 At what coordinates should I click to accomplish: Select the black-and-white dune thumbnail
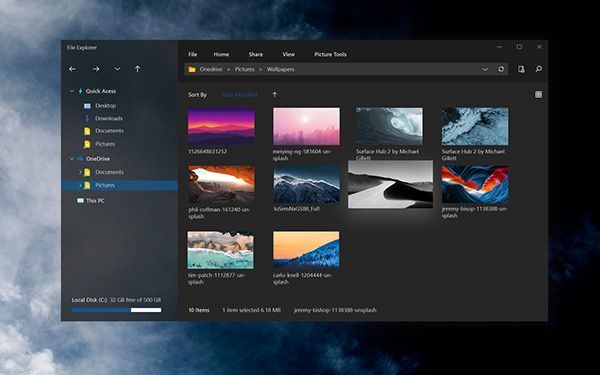click(390, 184)
